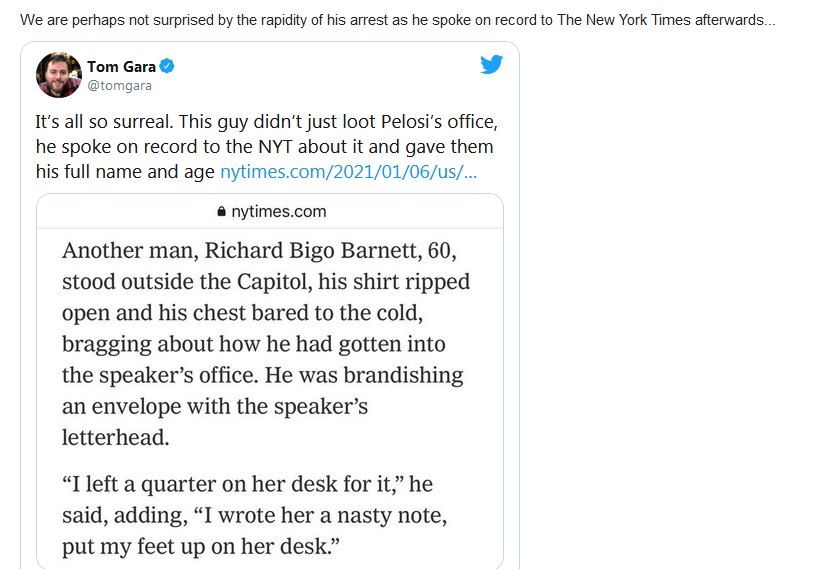Click the intro sentence above the tweet
The width and height of the screenshot is (836, 569).
[398, 20]
